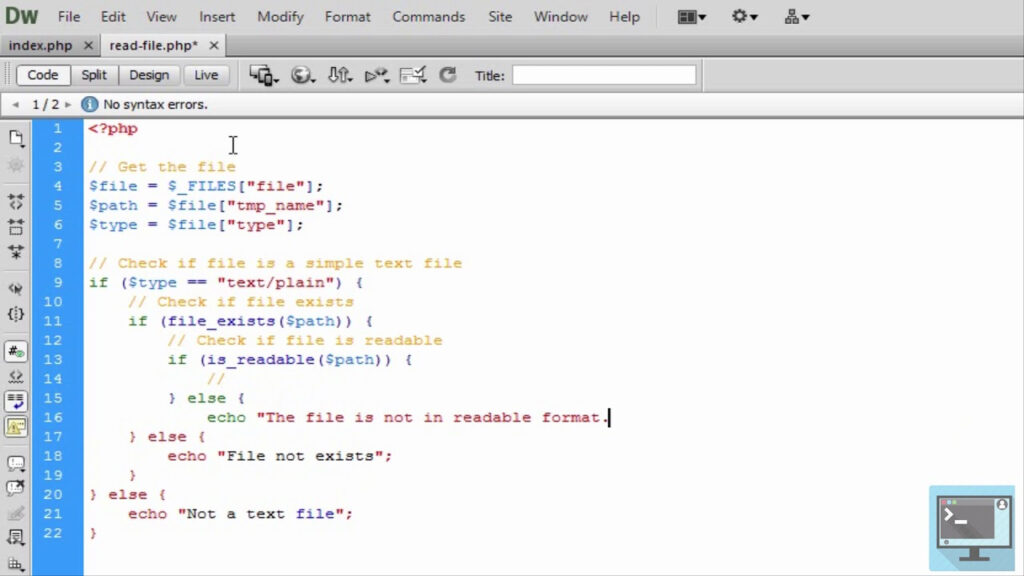
Task: Click "file_exists" function name on line 11
Action: pos(221,321)
